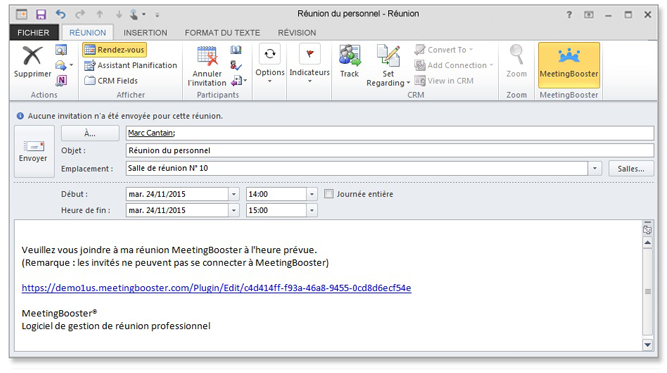Send the meeting with Envoyer
667x373 pixels.
pos(33,151)
